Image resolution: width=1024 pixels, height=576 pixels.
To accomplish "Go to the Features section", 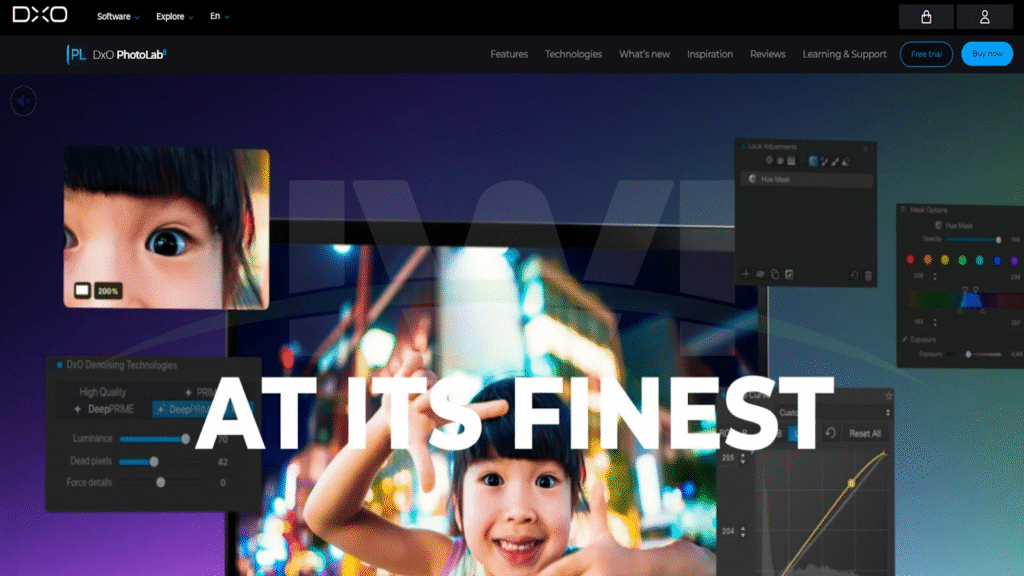I will [x=509, y=54].
